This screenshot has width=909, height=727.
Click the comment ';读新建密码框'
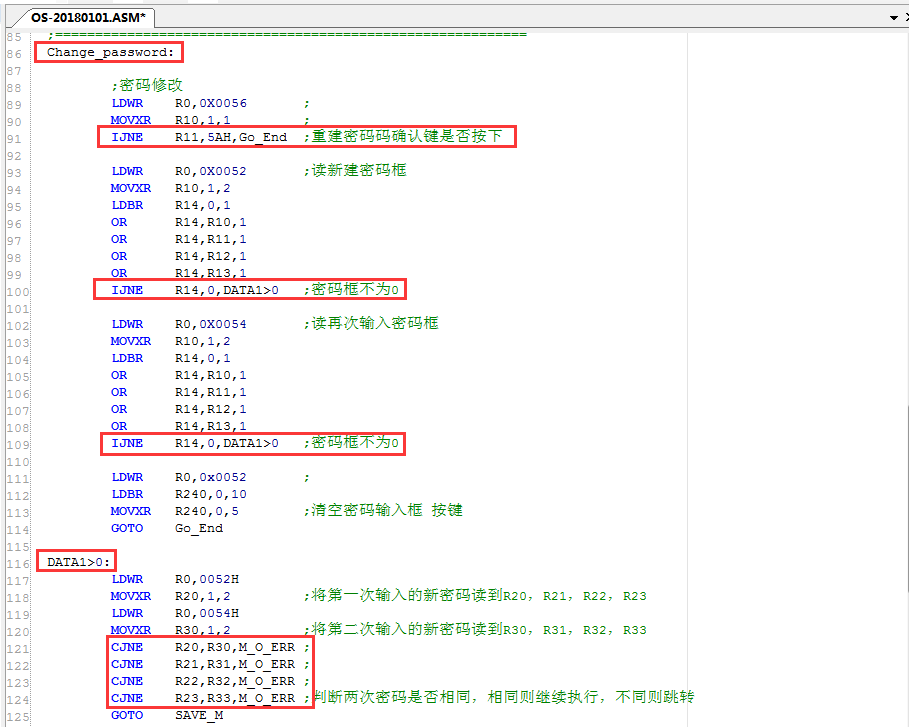(x=355, y=170)
